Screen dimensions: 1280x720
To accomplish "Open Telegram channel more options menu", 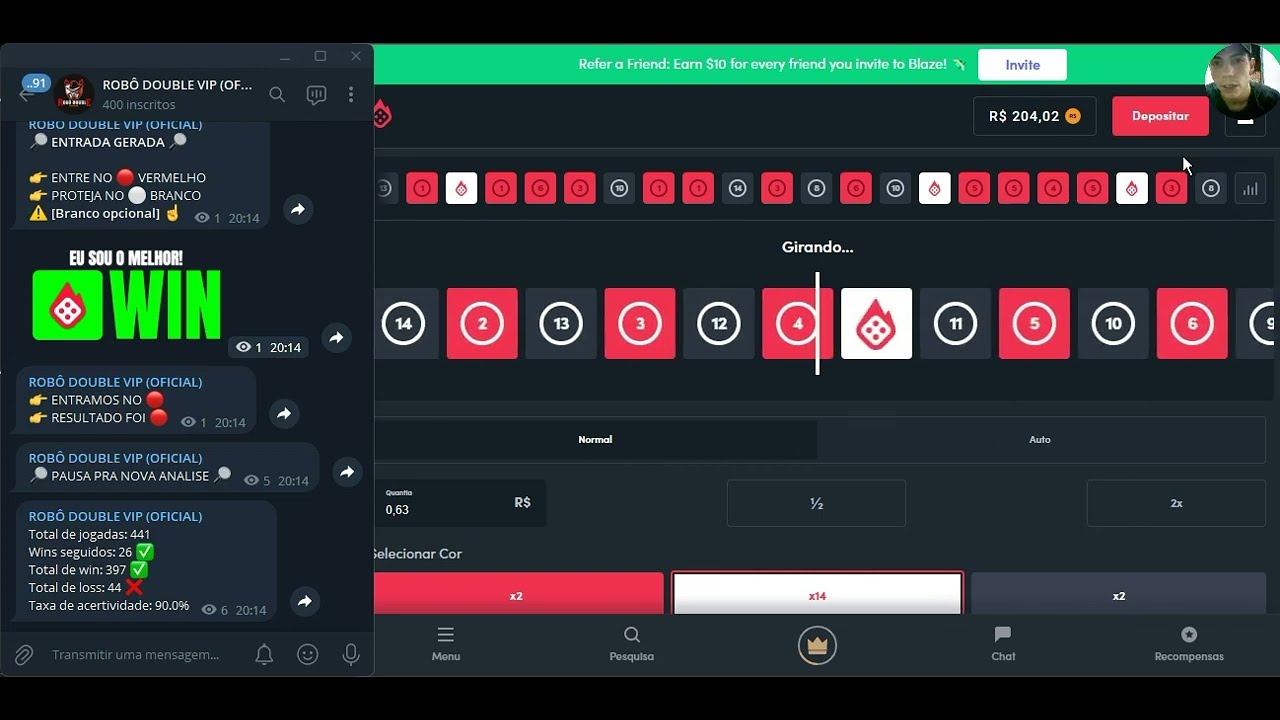I will click(351, 94).
